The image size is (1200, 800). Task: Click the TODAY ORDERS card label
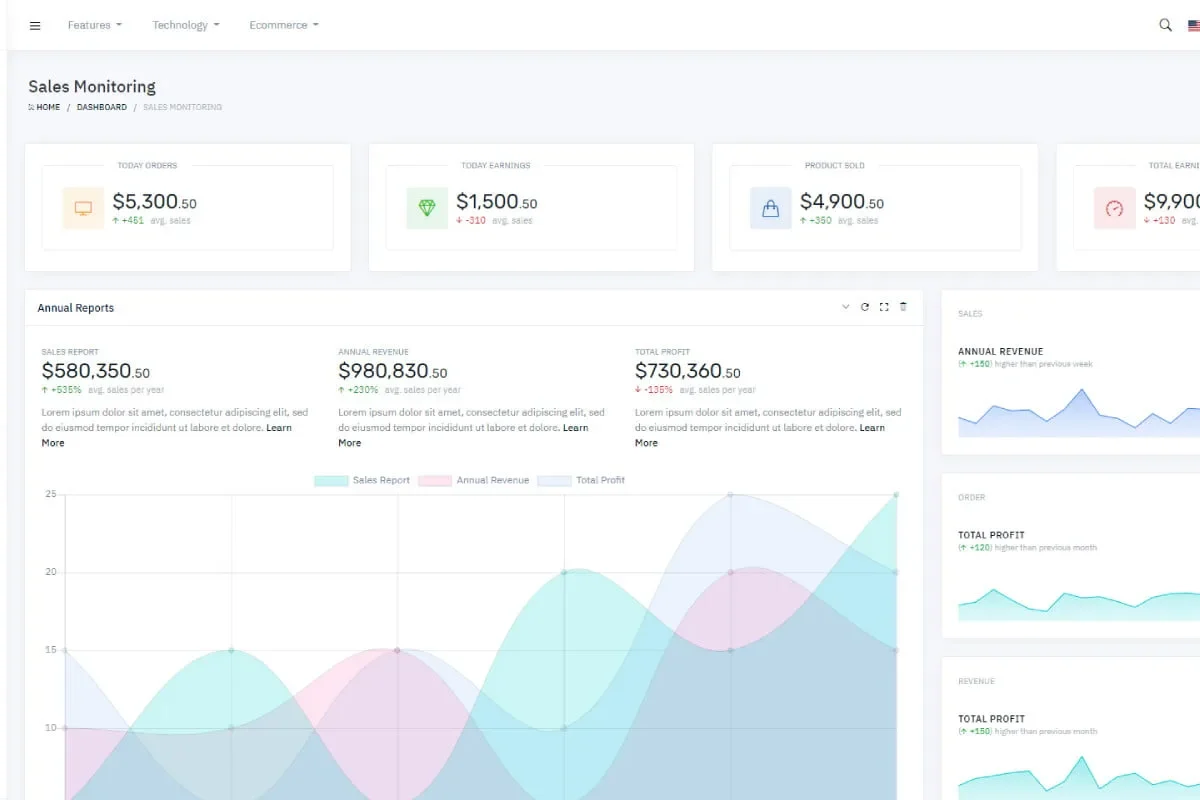pos(147,166)
